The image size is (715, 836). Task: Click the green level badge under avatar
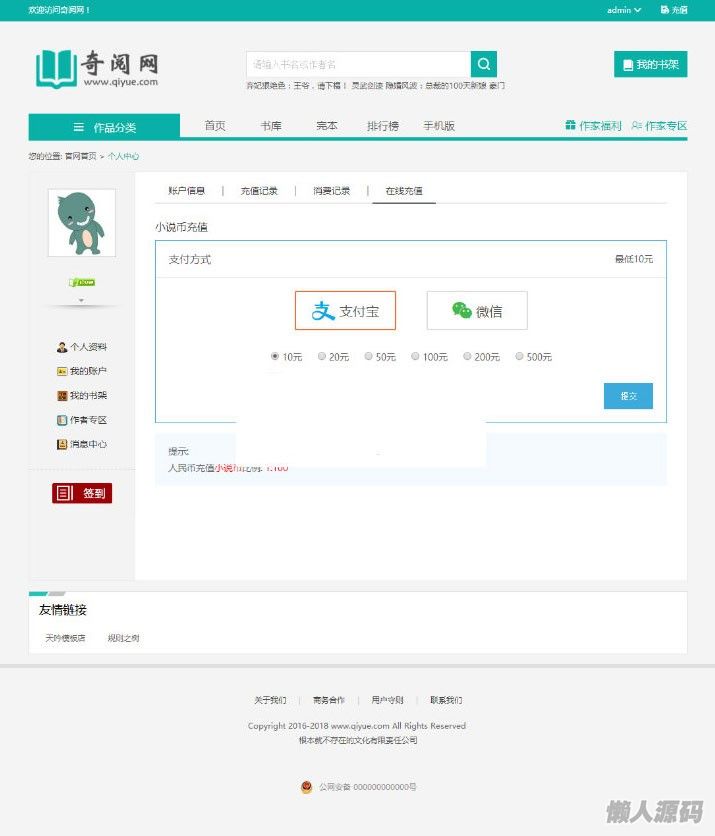click(x=82, y=282)
